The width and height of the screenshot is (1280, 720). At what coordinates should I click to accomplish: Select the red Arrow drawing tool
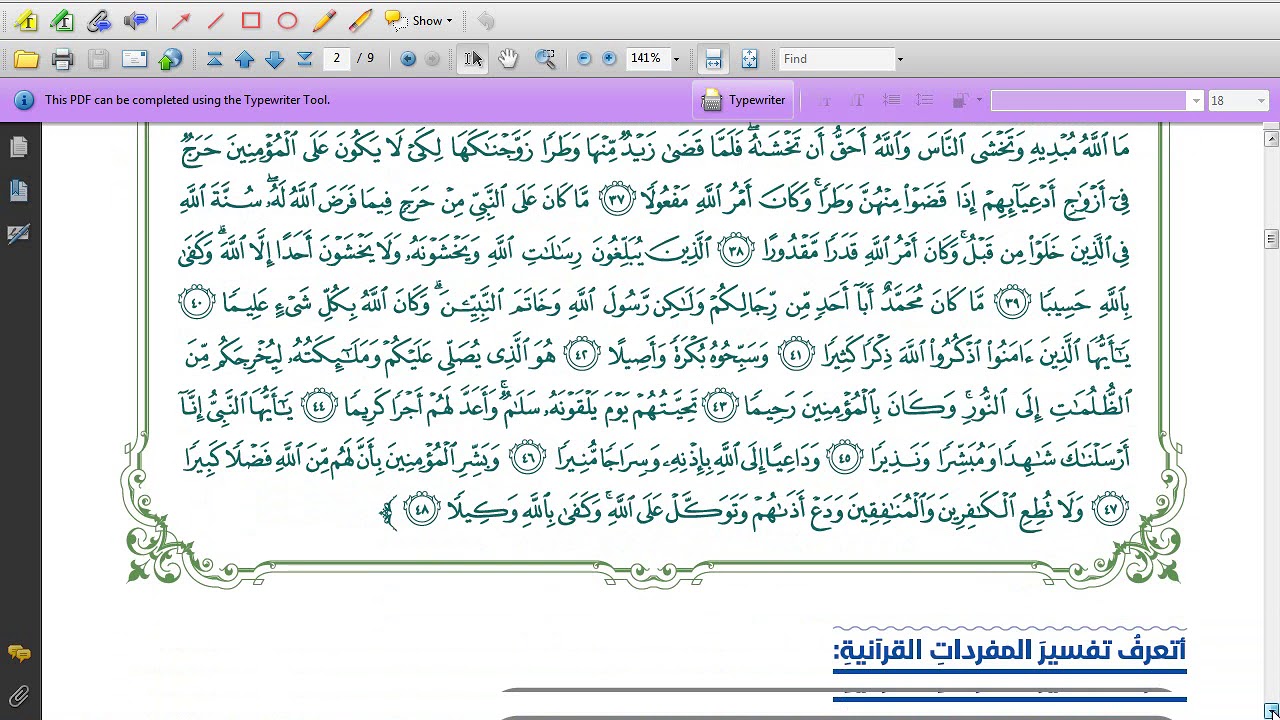coord(181,20)
